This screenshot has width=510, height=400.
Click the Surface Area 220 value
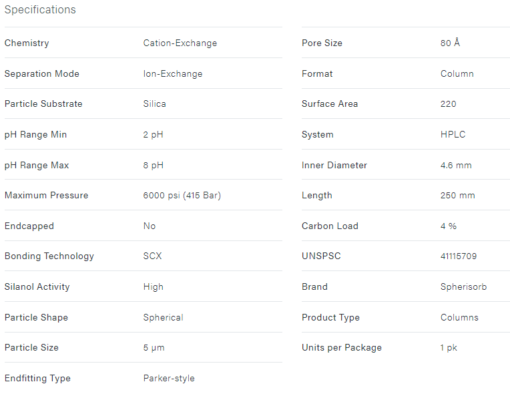(448, 104)
